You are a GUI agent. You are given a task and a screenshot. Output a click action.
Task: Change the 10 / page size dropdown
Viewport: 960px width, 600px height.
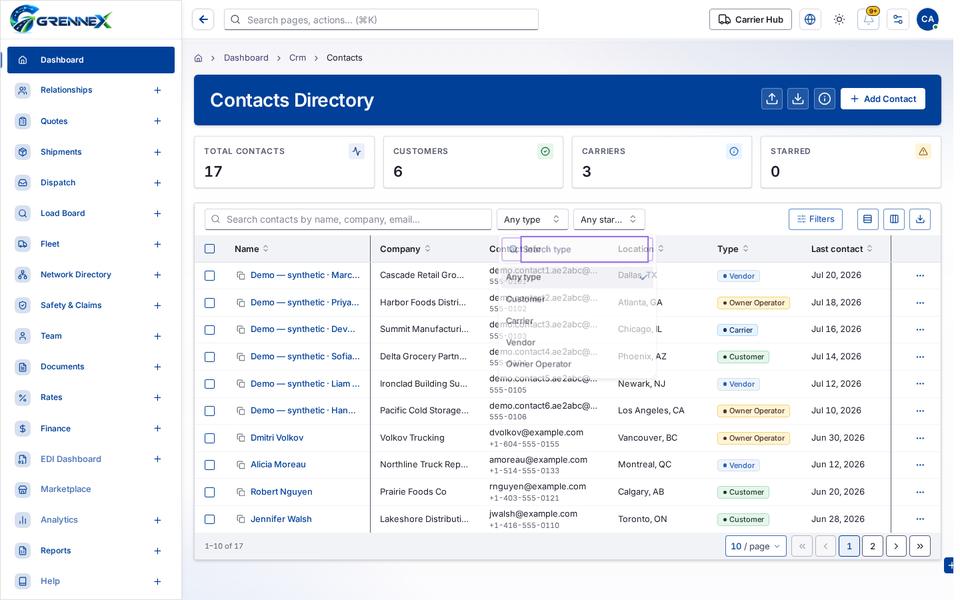coord(756,546)
